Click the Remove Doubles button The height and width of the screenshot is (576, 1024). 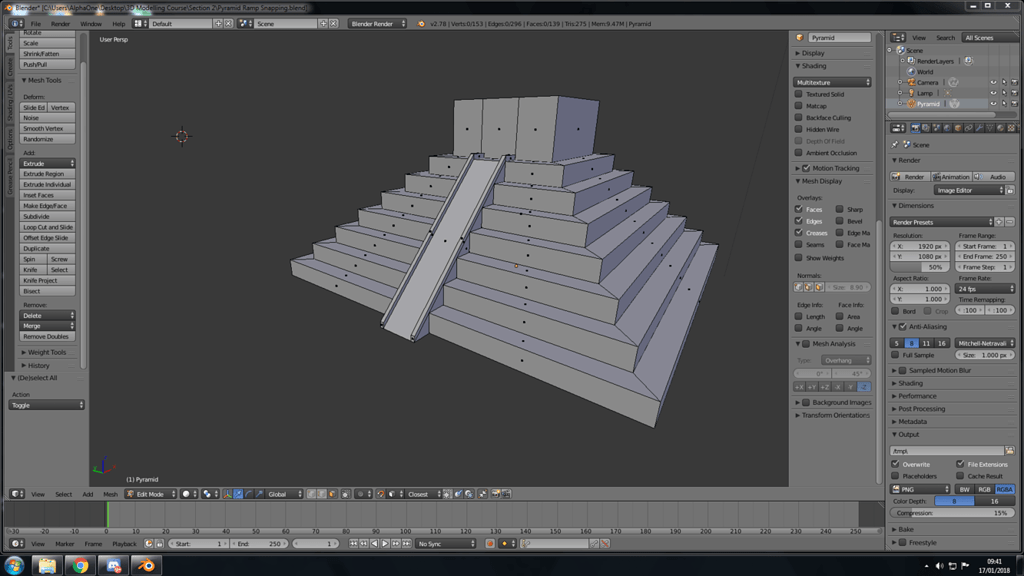tap(46, 336)
